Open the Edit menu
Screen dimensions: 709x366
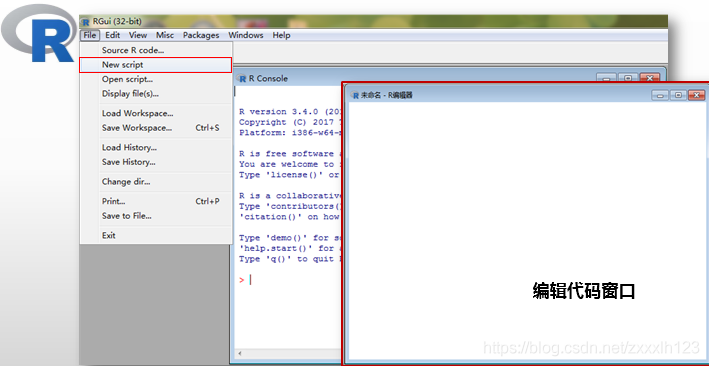click(x=113, y=35)
